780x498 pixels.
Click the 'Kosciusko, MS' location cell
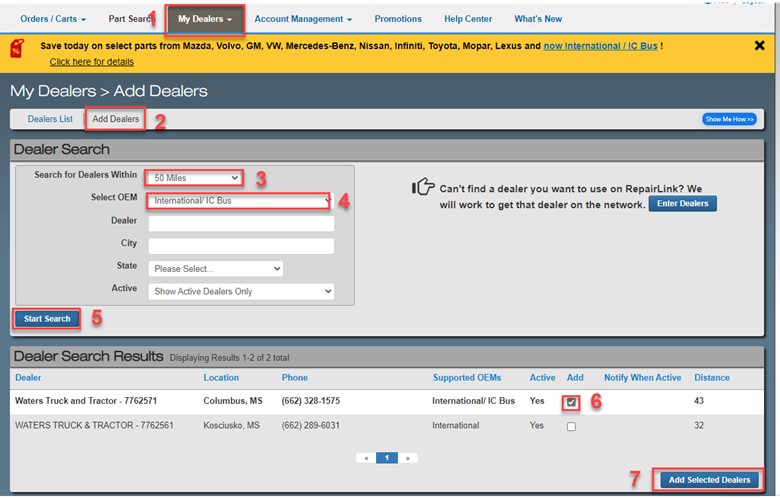click(x=231, y=425)
